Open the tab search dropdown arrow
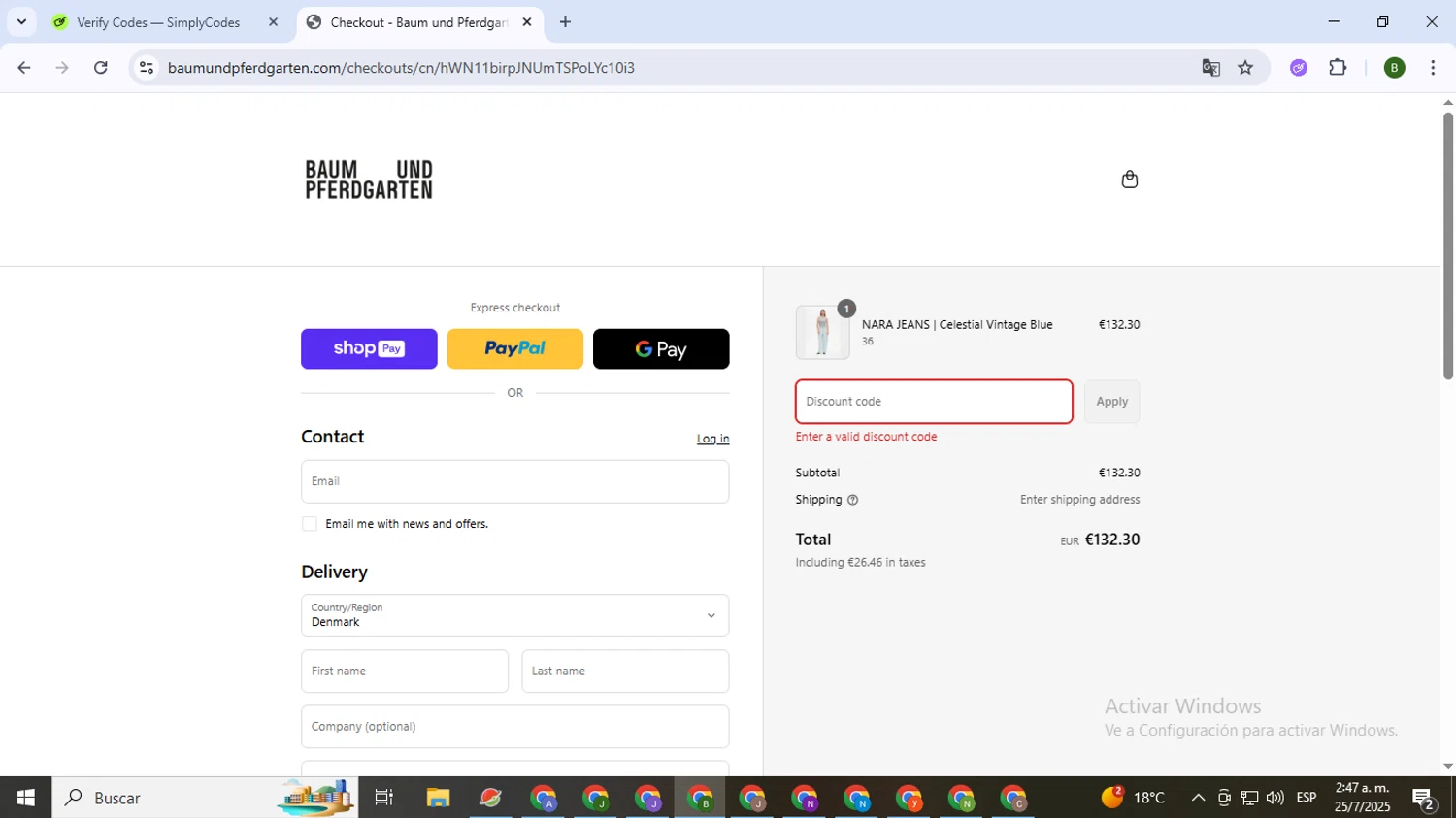 coord(21,22)
